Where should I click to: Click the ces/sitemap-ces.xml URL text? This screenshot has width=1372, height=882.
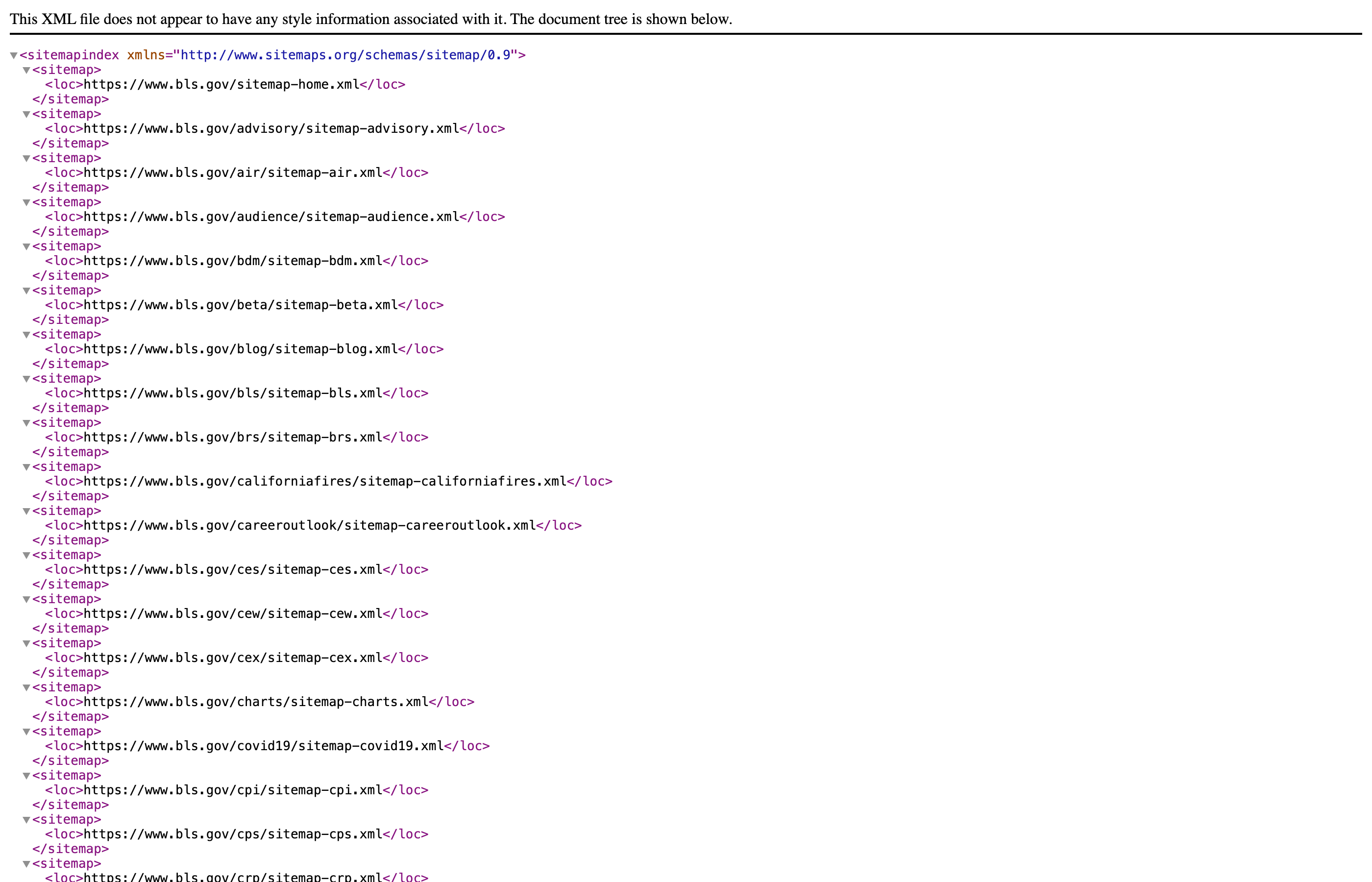click(233, 570)
